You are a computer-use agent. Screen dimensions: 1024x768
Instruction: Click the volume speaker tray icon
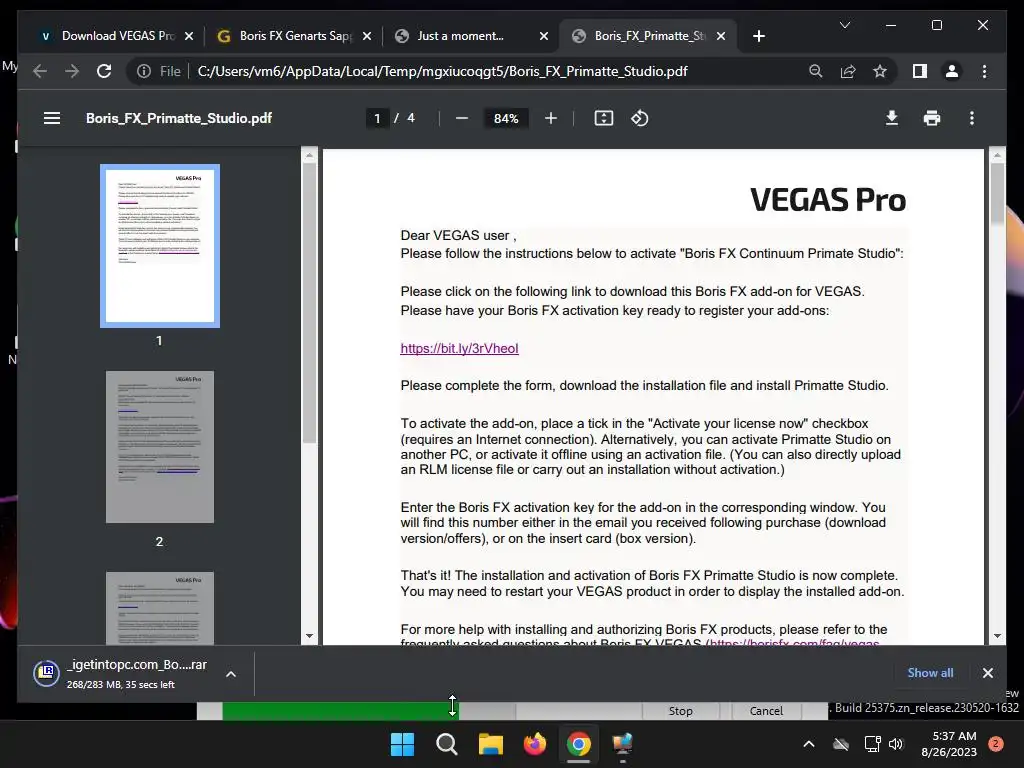click(896, 744)
